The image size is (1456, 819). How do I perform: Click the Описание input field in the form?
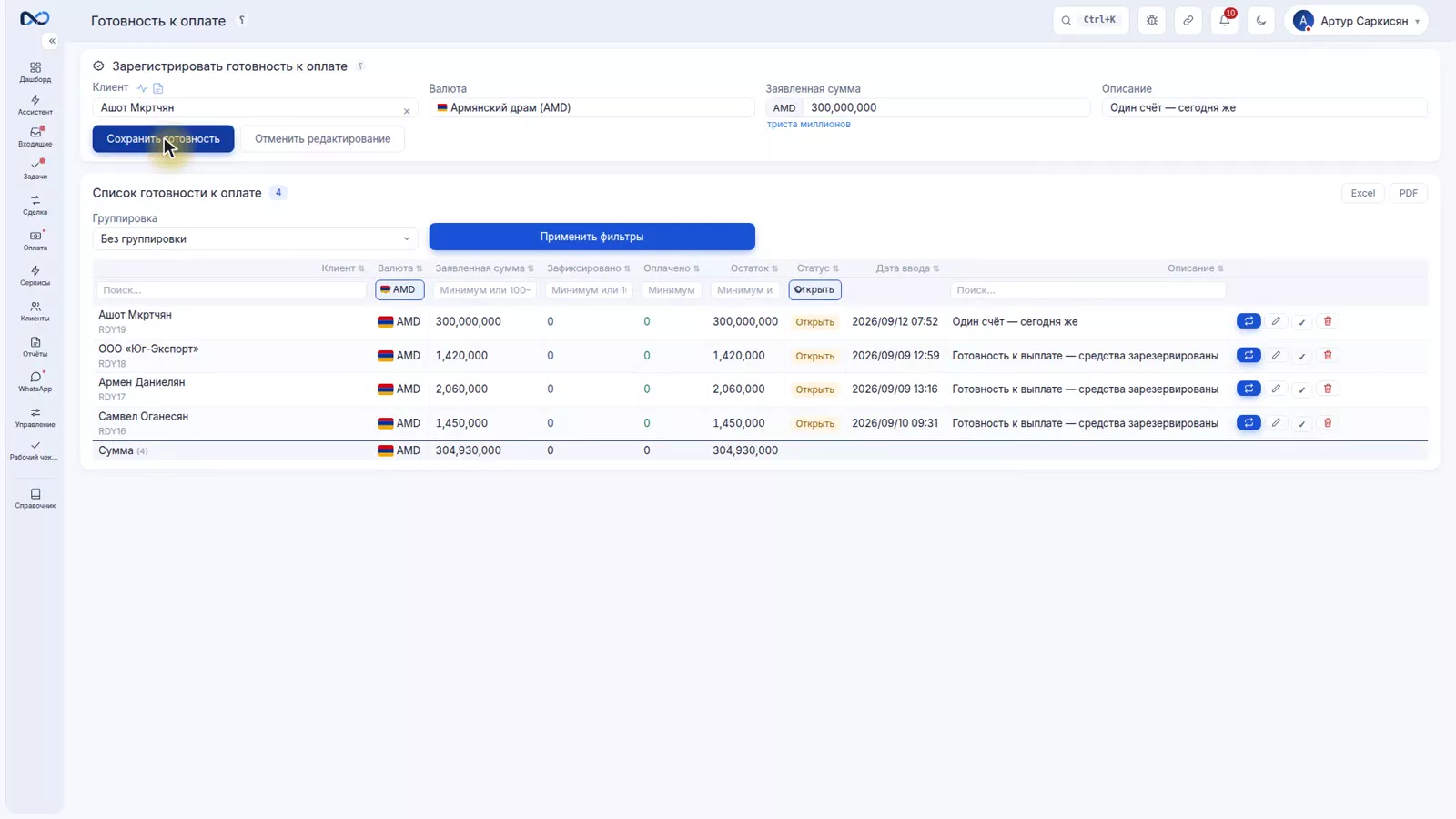click(x=1264, y=107)
